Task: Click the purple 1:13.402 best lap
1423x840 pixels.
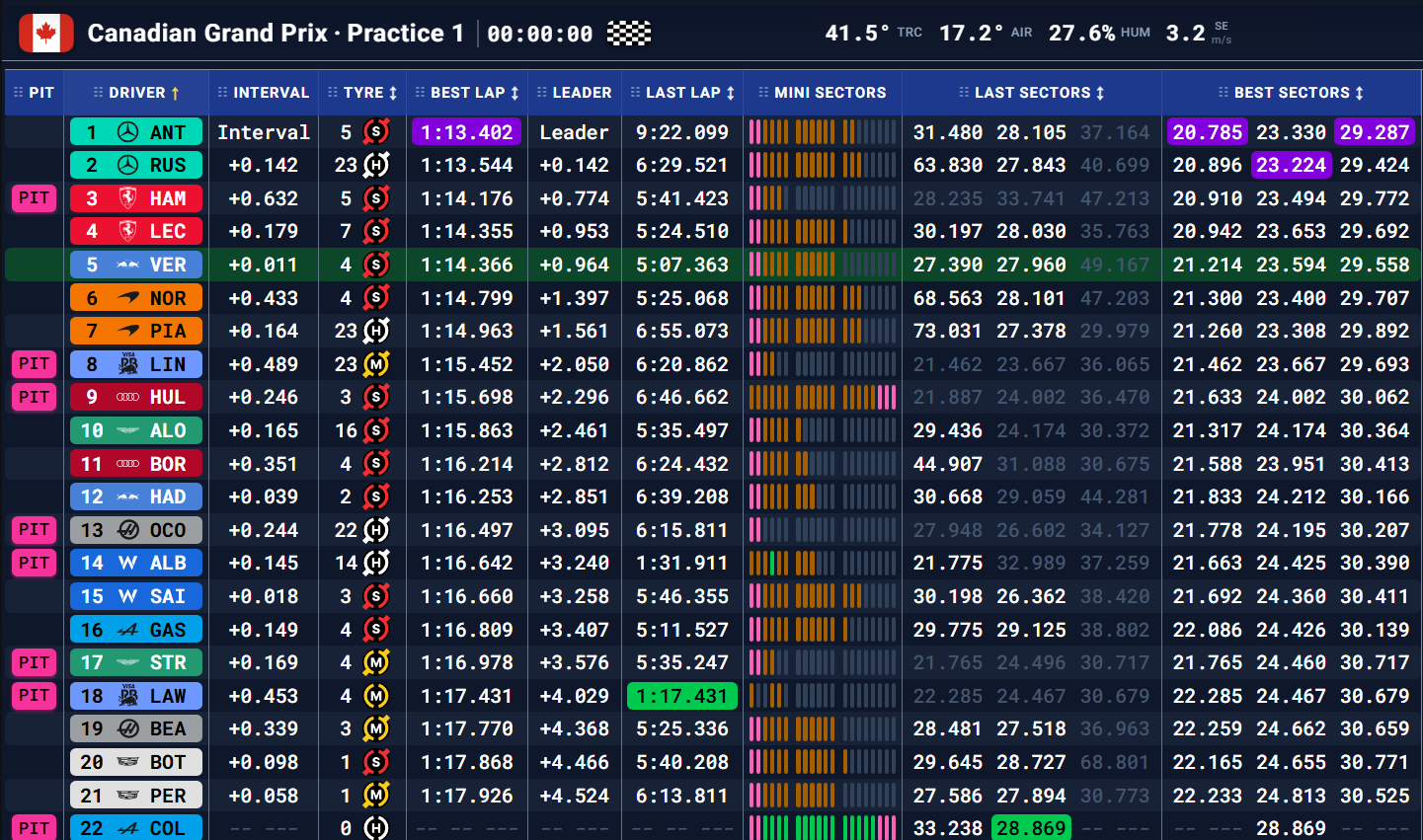Action: tap(467, 132)
